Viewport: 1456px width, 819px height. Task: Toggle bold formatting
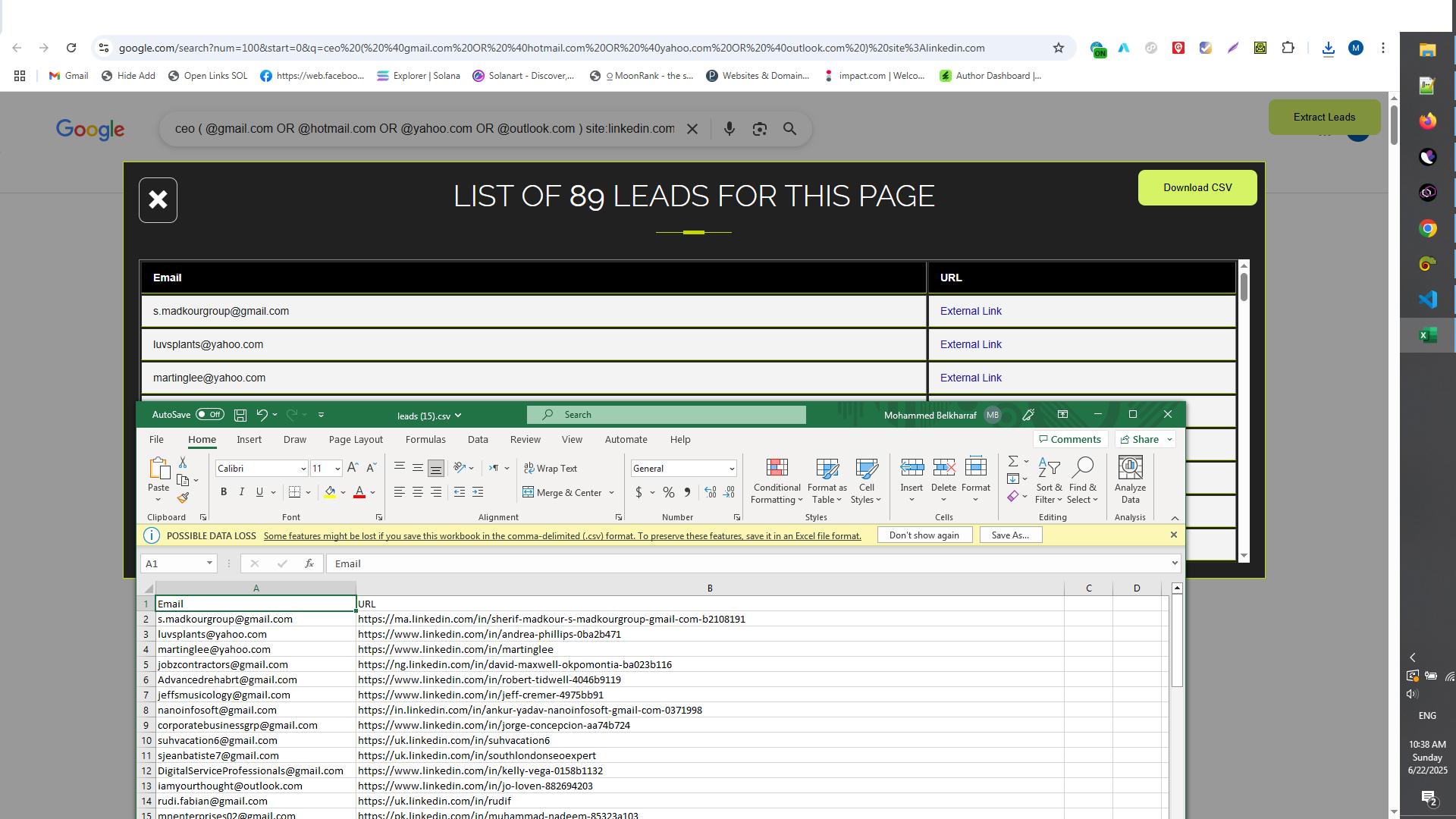(224, 492)
